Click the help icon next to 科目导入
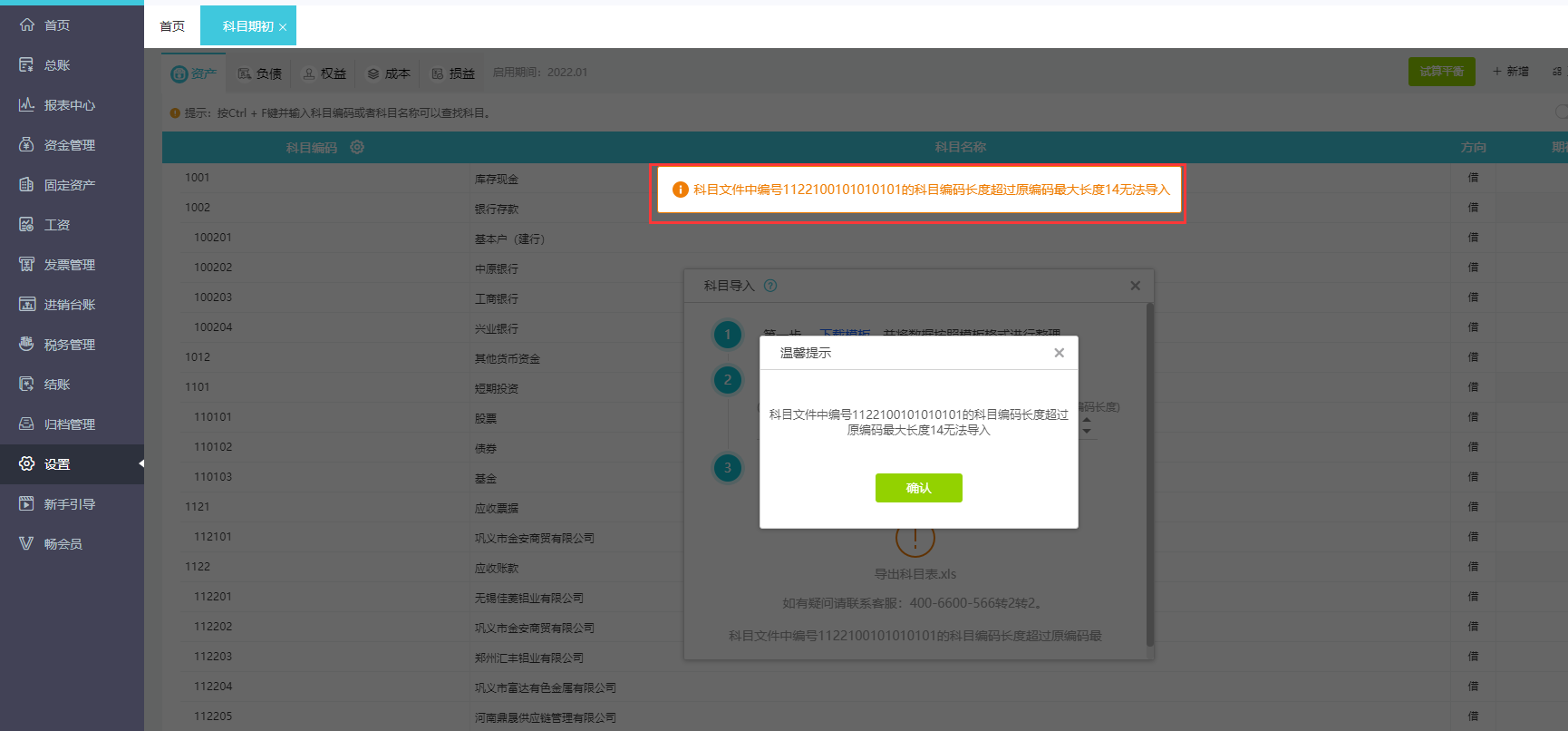1568x731 pixels. [x=770, y=286]
